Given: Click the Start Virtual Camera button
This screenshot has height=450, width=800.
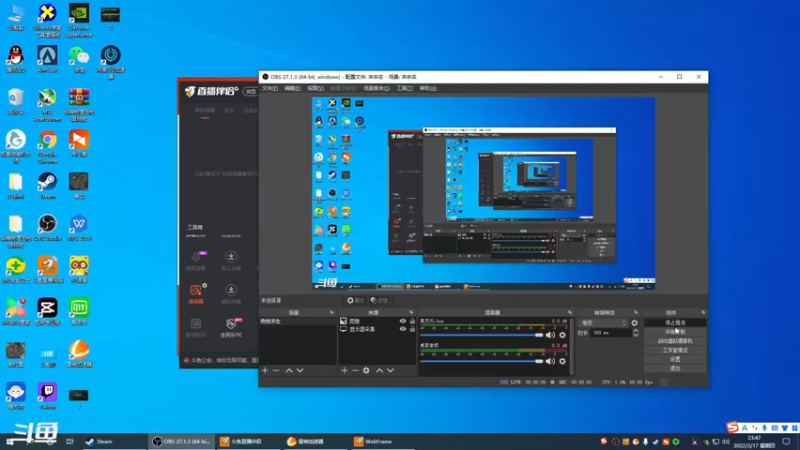Looking at the screenshot, I should click(675, 341).
